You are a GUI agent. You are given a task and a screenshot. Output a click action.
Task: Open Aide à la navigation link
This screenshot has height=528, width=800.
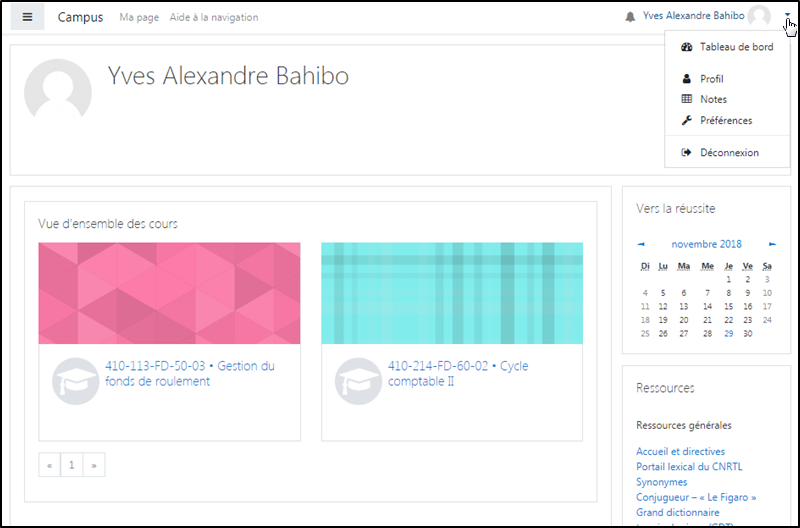(213, 17)
